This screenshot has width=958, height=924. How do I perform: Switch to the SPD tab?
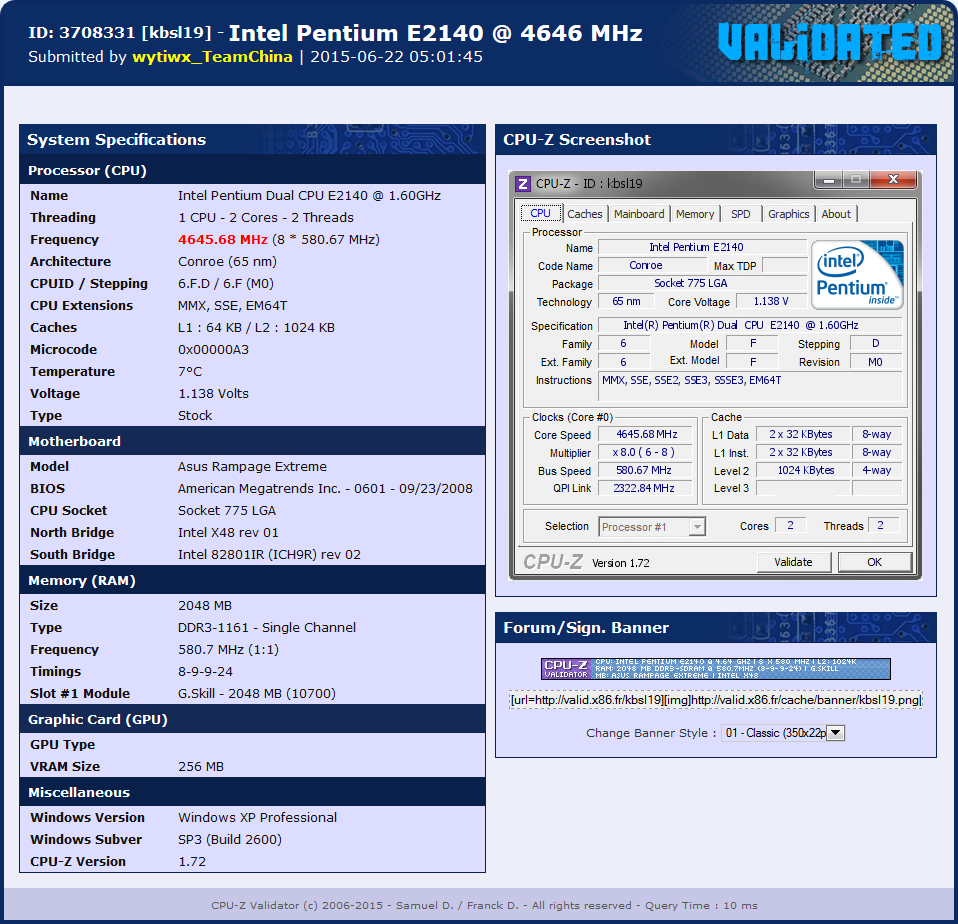(x=740, y=214)
